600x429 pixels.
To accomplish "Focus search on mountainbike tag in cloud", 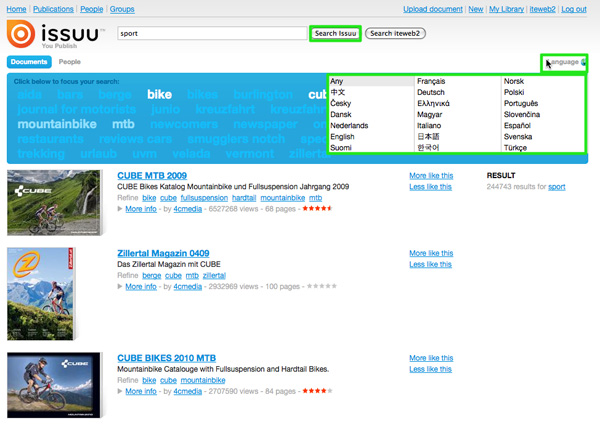I will click(57, 124).
